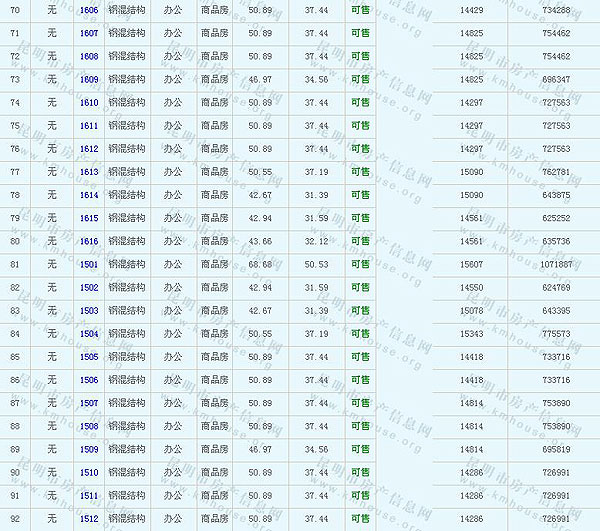Select room 1610 link
The image size is (600, 531).
pos(89,102)
